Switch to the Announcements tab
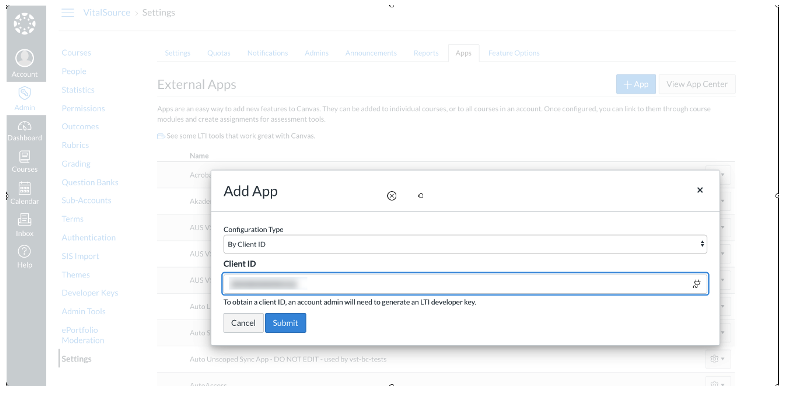This screenshot has height=410, width=786. 371,53
